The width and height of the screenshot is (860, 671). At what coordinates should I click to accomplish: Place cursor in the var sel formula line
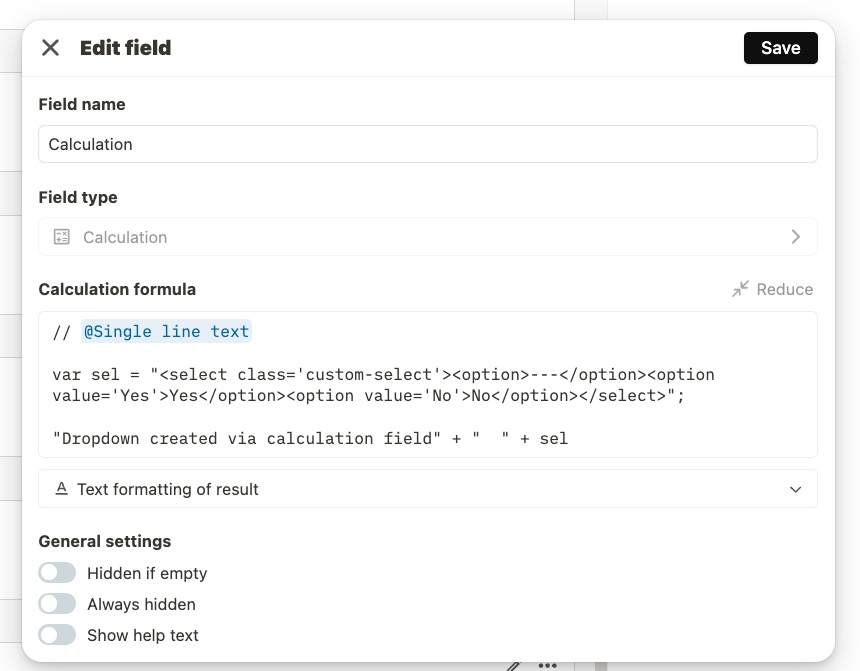pos(383,385)
